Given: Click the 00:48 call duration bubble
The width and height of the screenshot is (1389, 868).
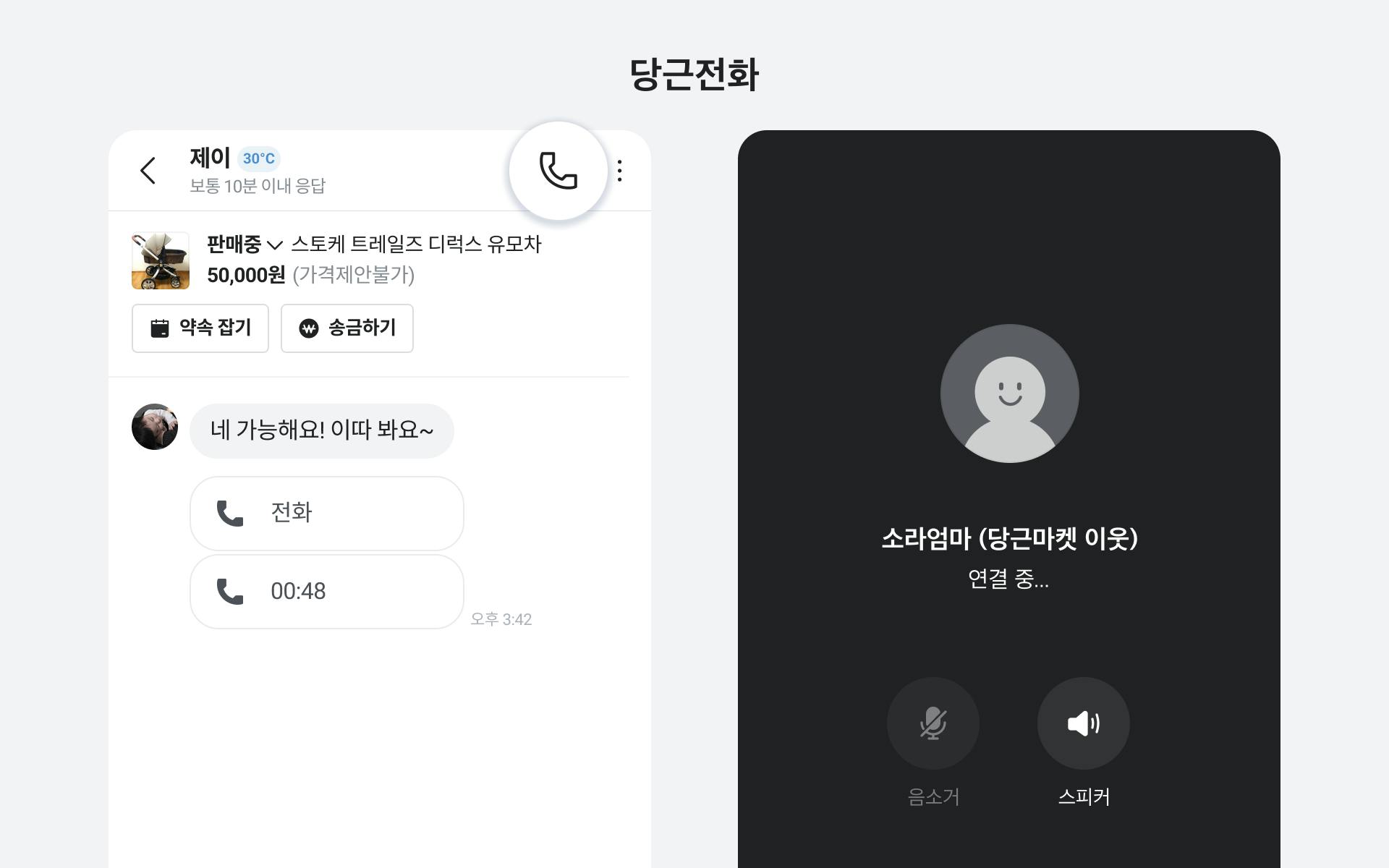Looking at the screenshot, I should tap(326, 591).
